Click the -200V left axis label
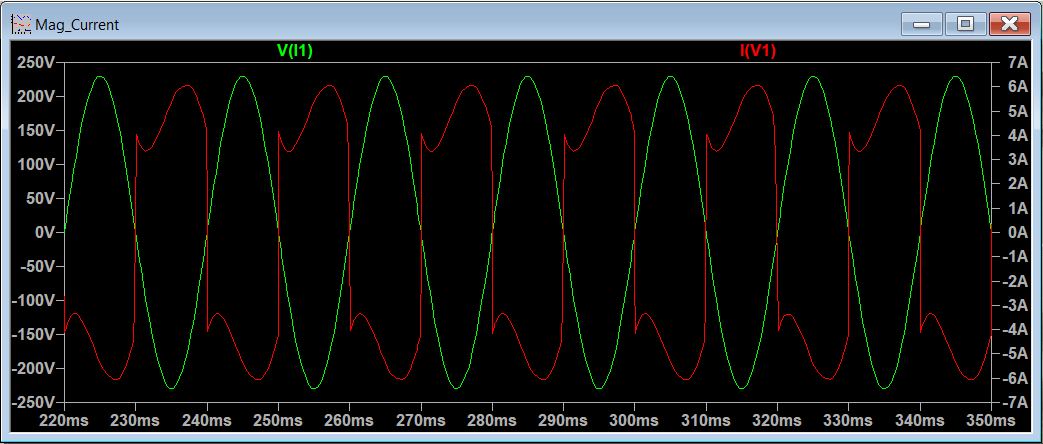1043x444 pixels. click(x=35, y=368)
